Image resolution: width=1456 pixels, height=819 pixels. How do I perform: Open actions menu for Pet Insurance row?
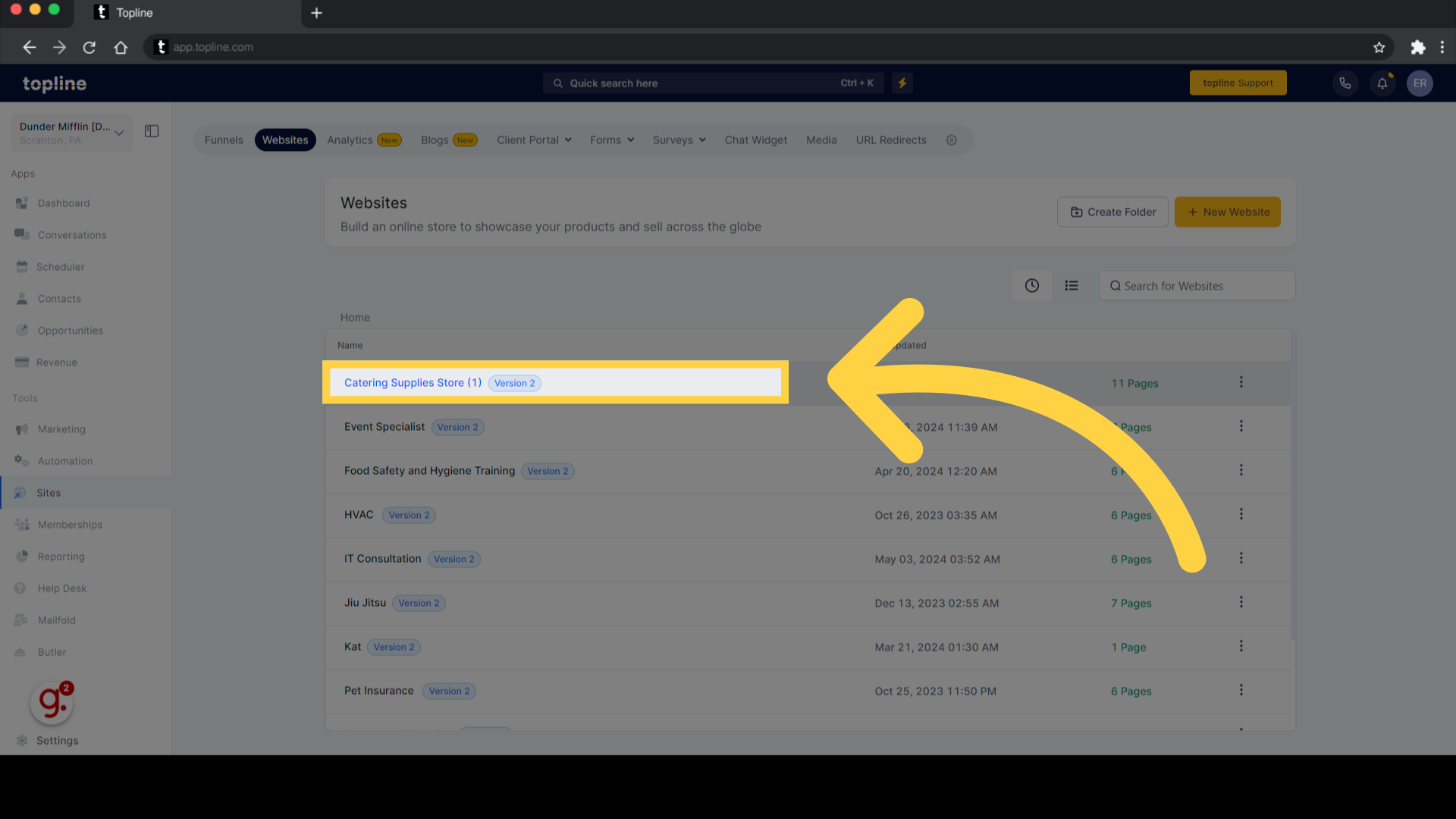(1241, 690)
